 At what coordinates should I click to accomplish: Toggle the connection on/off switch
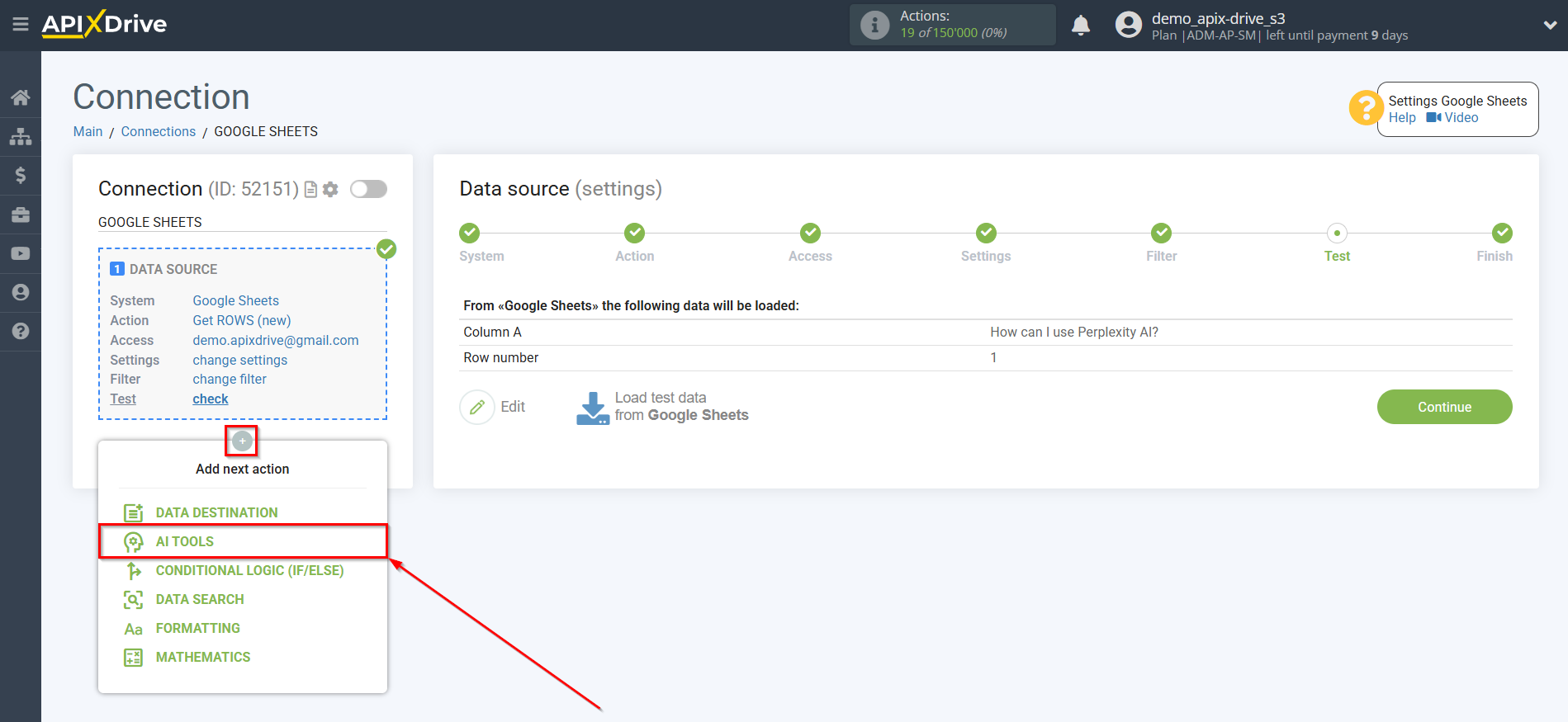click(x=368, y=189)
